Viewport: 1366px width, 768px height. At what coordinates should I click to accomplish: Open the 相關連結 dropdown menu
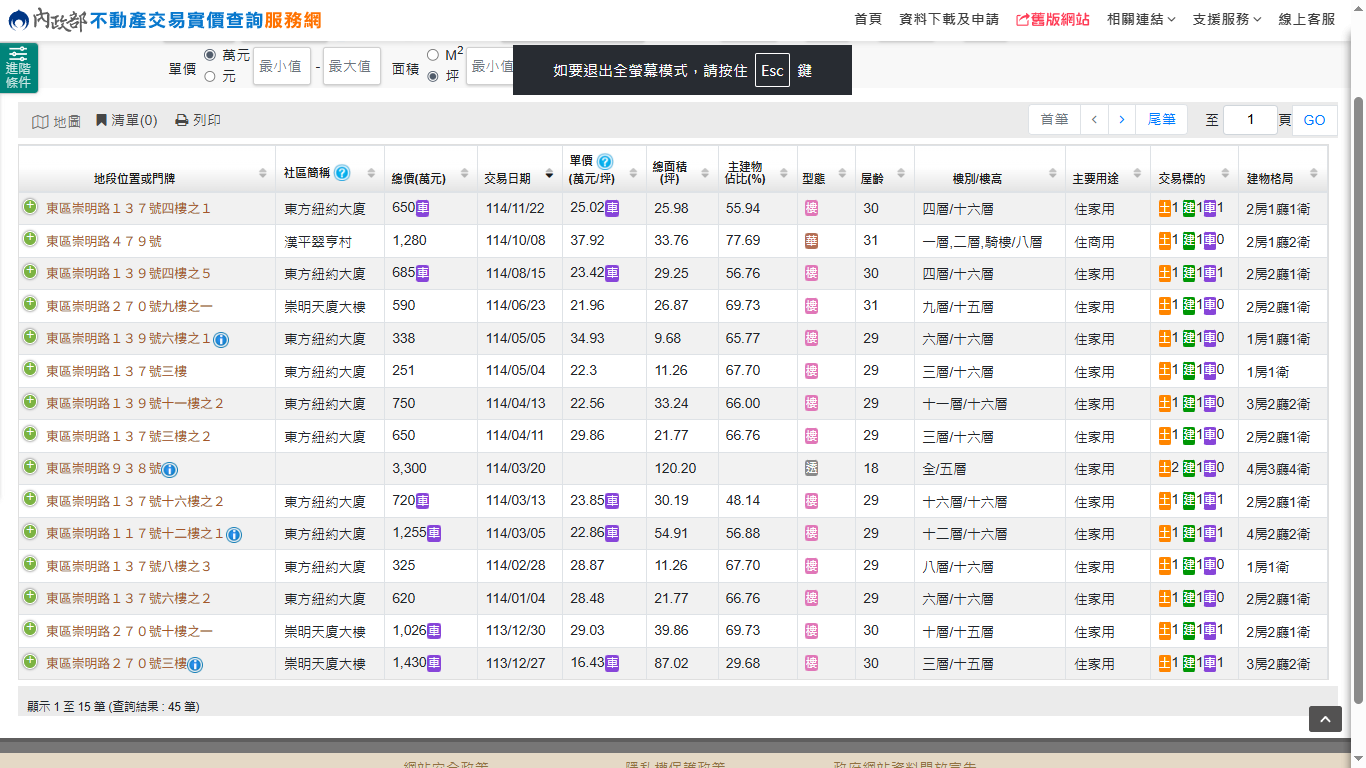click(x=1141, y=19)
